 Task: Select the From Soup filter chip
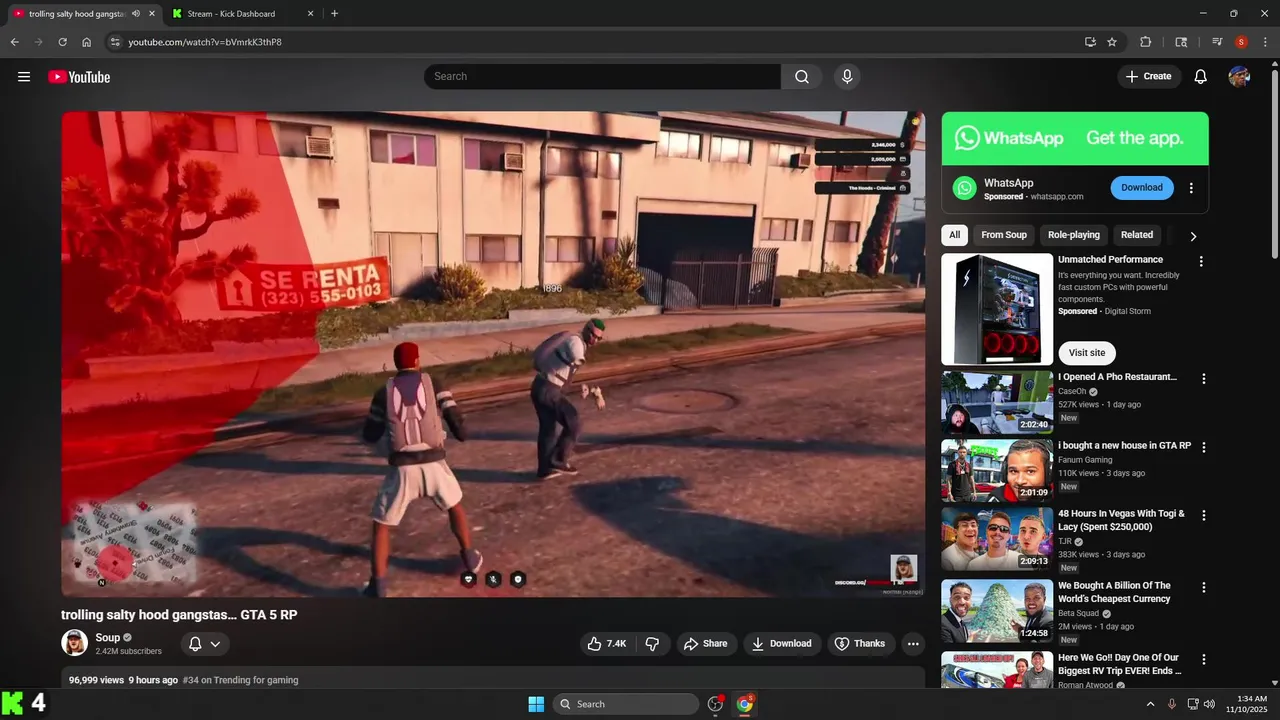click(x=1004, y=235)
